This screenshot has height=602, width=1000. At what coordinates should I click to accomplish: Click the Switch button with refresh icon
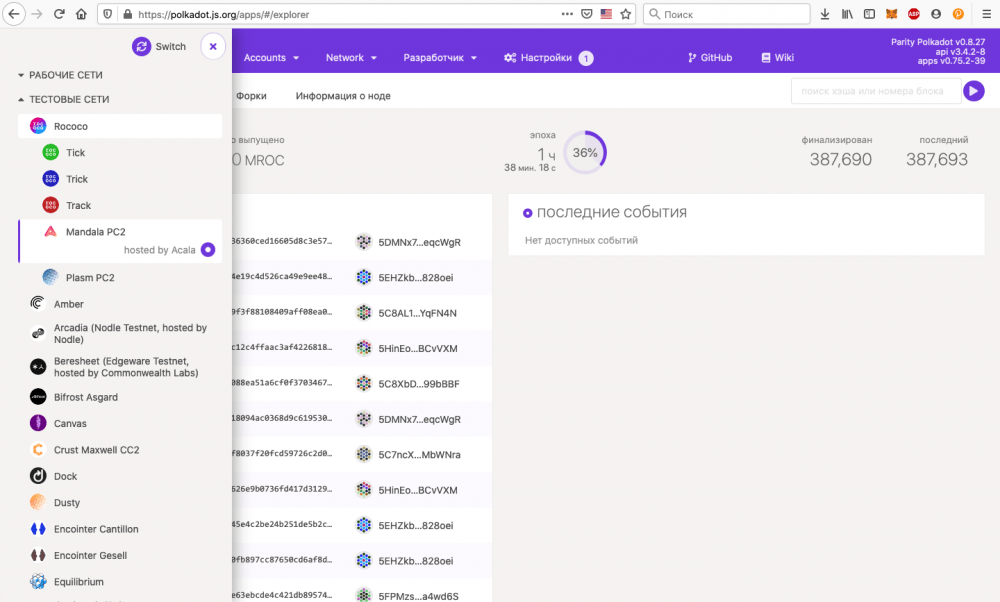pos(159,47)
